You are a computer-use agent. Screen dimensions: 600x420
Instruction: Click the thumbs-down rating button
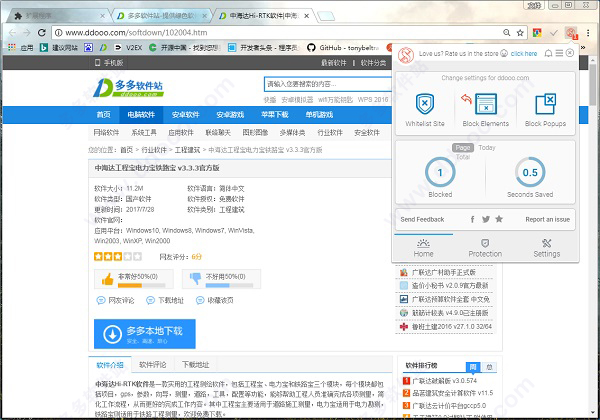coord(221,279)
